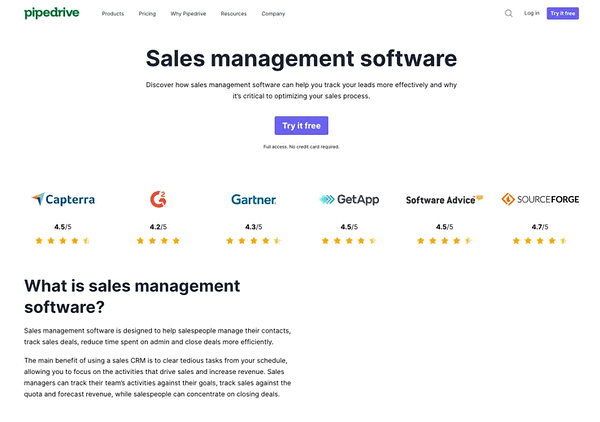This screenshot has height=422, width=600.
Task: Open the Company menu item
Action: [273, 14]
